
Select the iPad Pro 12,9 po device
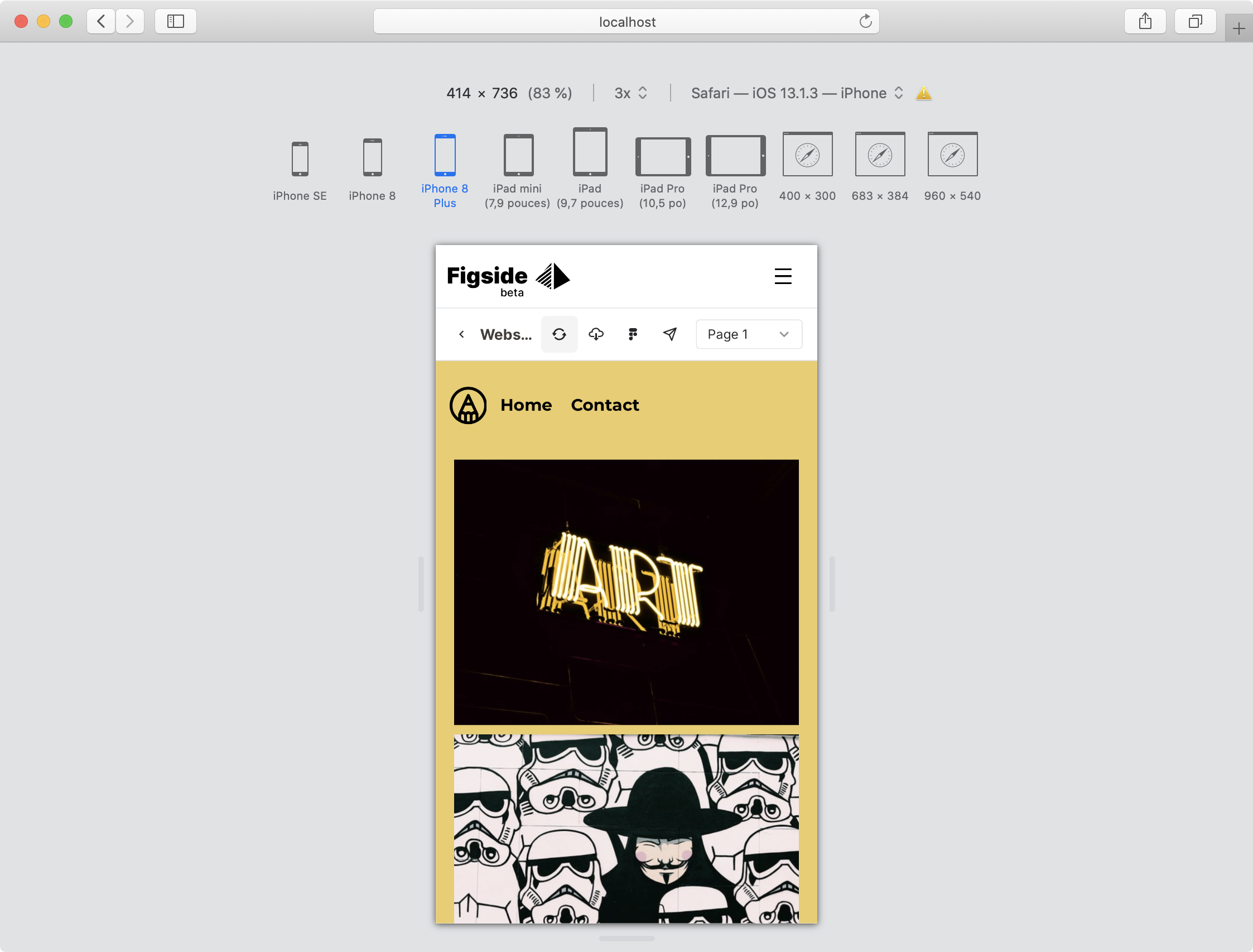tap(735, 172)
